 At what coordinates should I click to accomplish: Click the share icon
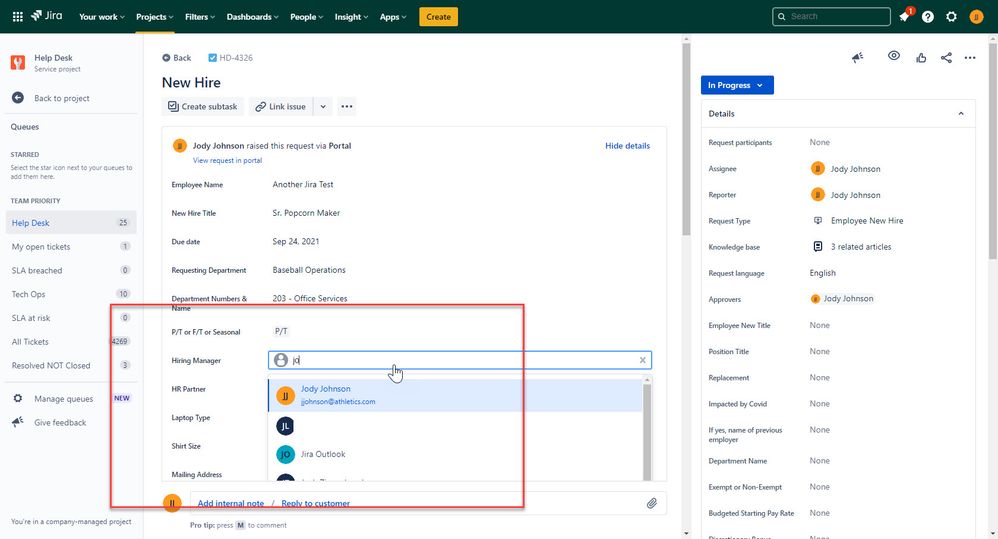(x=946, y=58)
